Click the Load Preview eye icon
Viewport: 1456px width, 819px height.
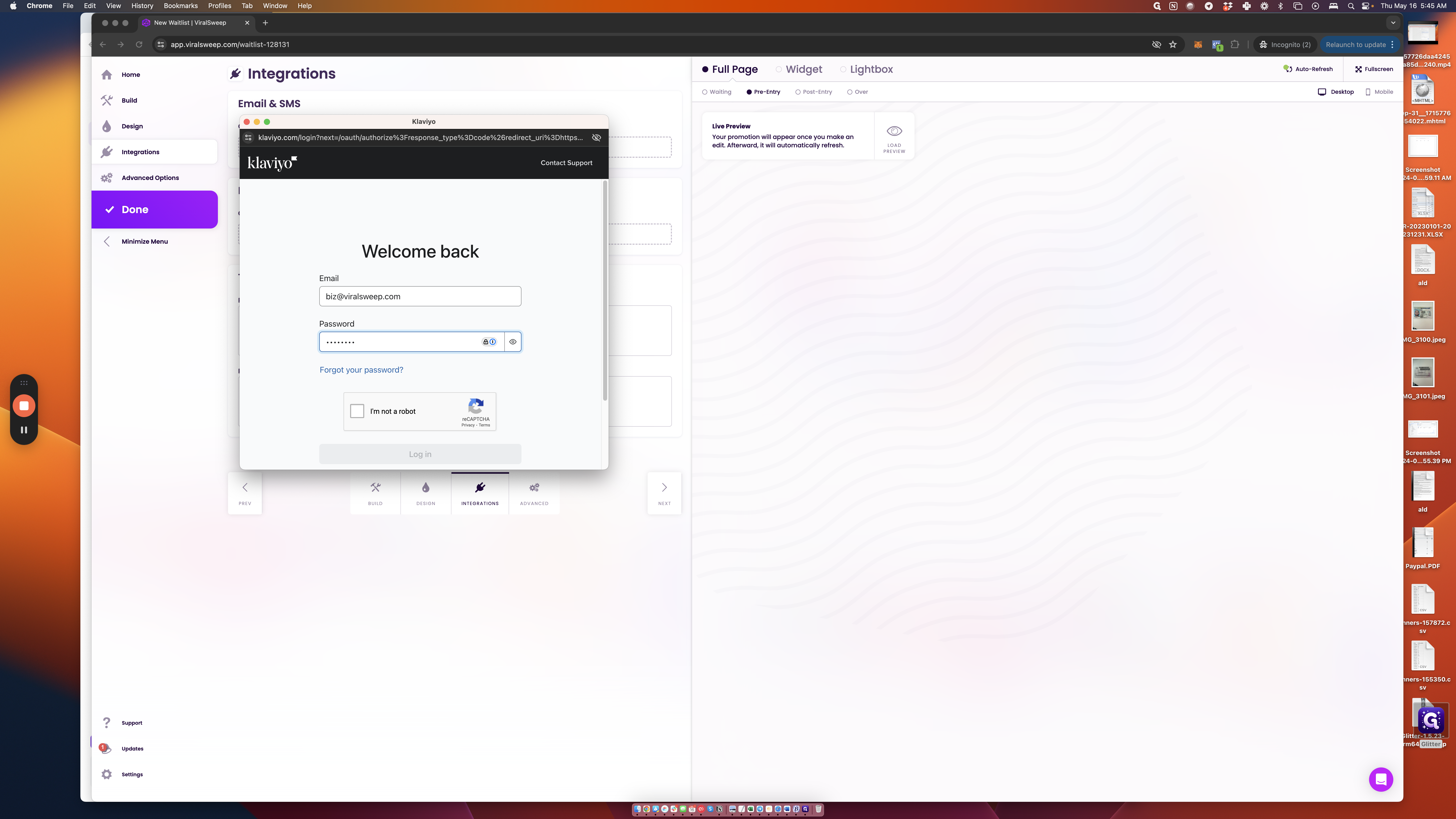tap(894, 131)
